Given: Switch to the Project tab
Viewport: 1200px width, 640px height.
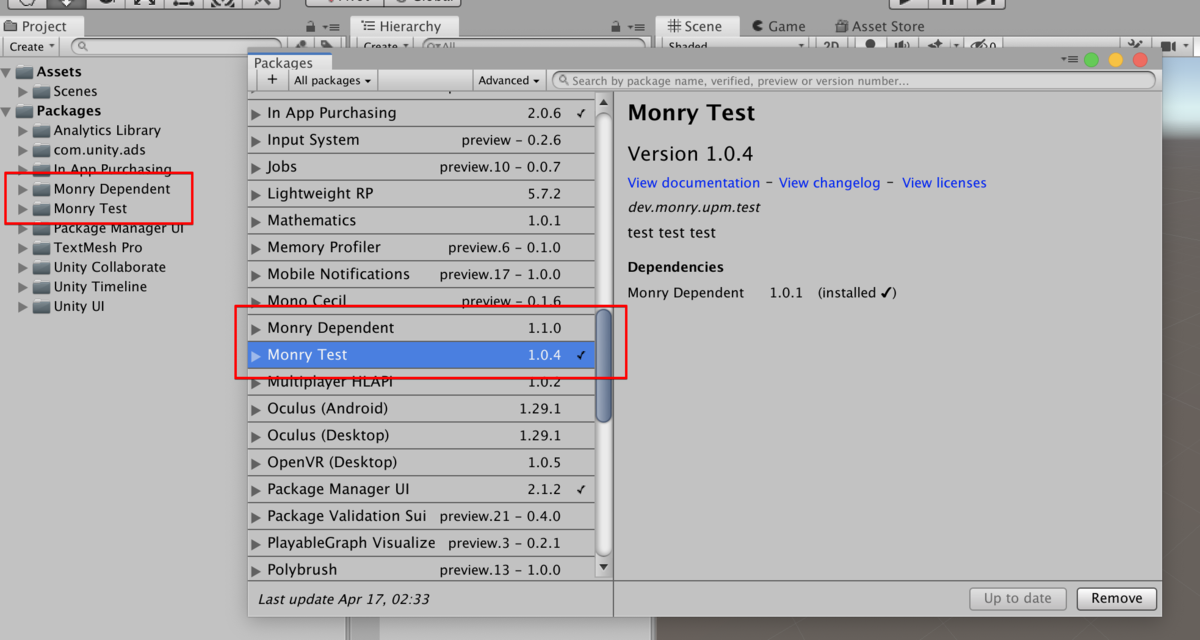Looking at the screenshot, I should point(42,27).
